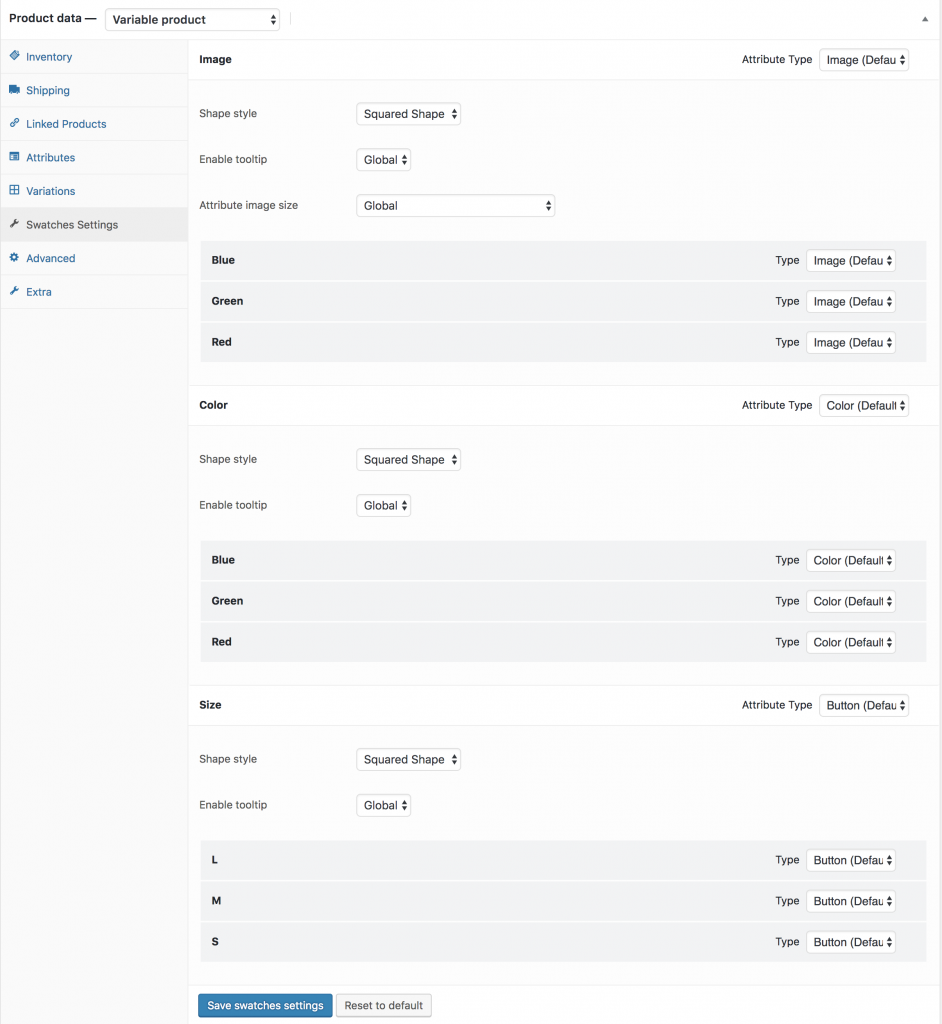Viewport: 942px width, 1024px height.
Task: Click the Save swatches settings button
Action: pos(264,1005)
